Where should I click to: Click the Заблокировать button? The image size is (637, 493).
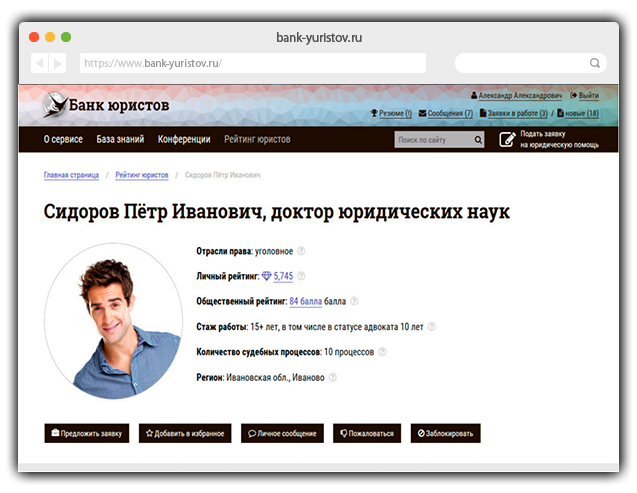pos(446,433)
